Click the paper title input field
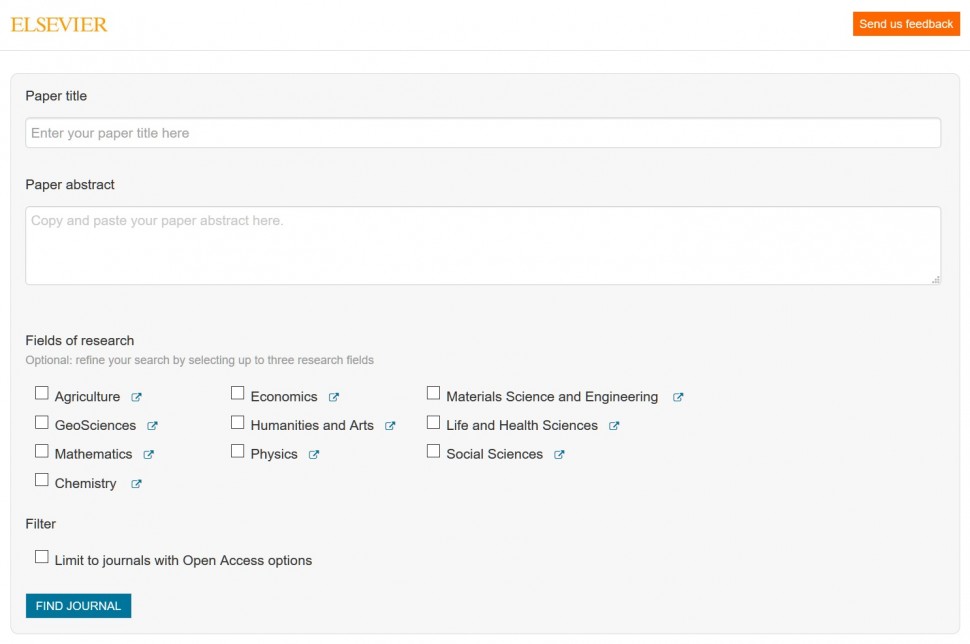Image resolution: width=970 pixels, height=644 pixels. pos(483,132)
